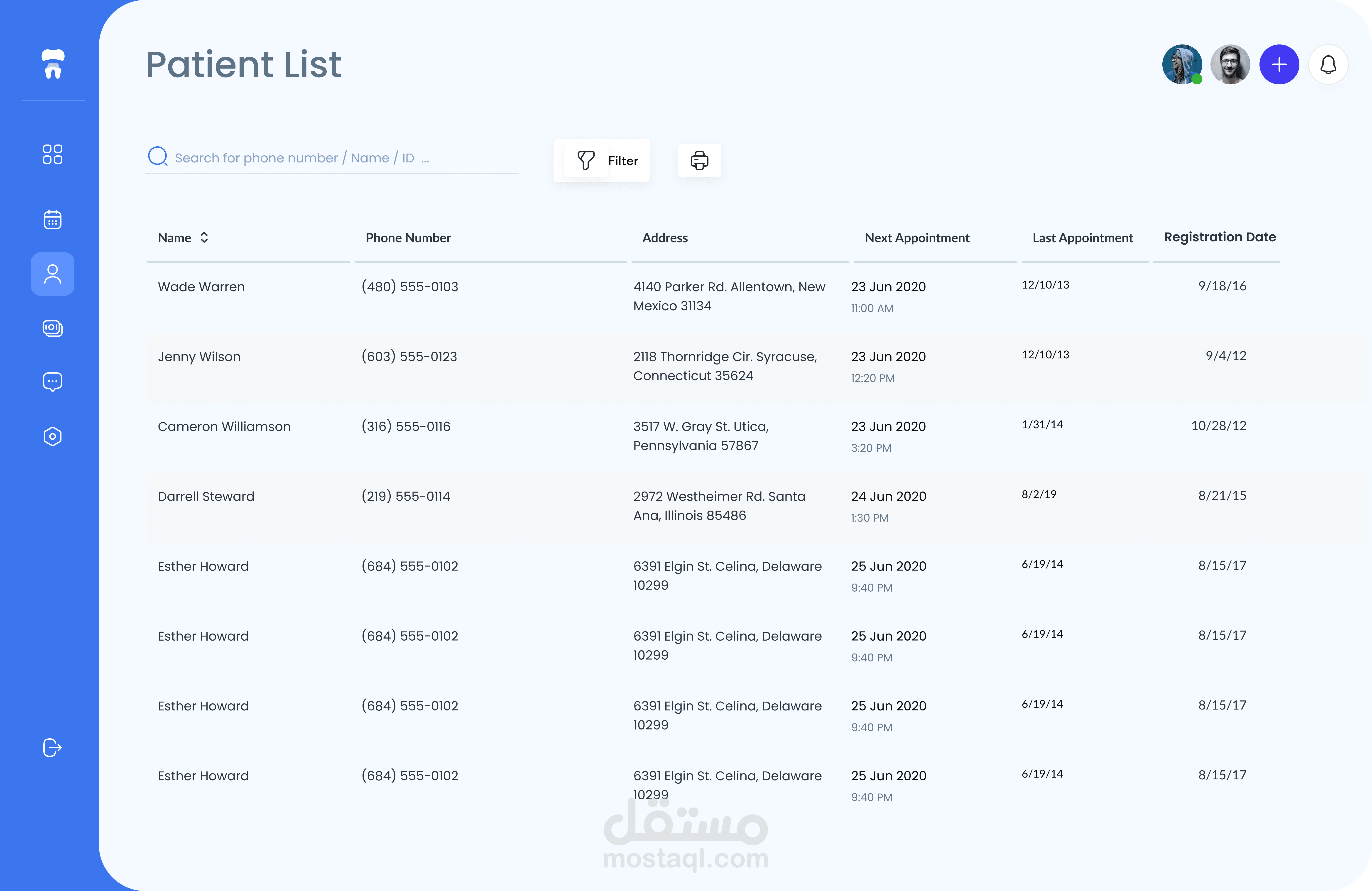Click the print icon button
The width and height of the screenshot is (1372, 891).
click(x=699, y=161)
